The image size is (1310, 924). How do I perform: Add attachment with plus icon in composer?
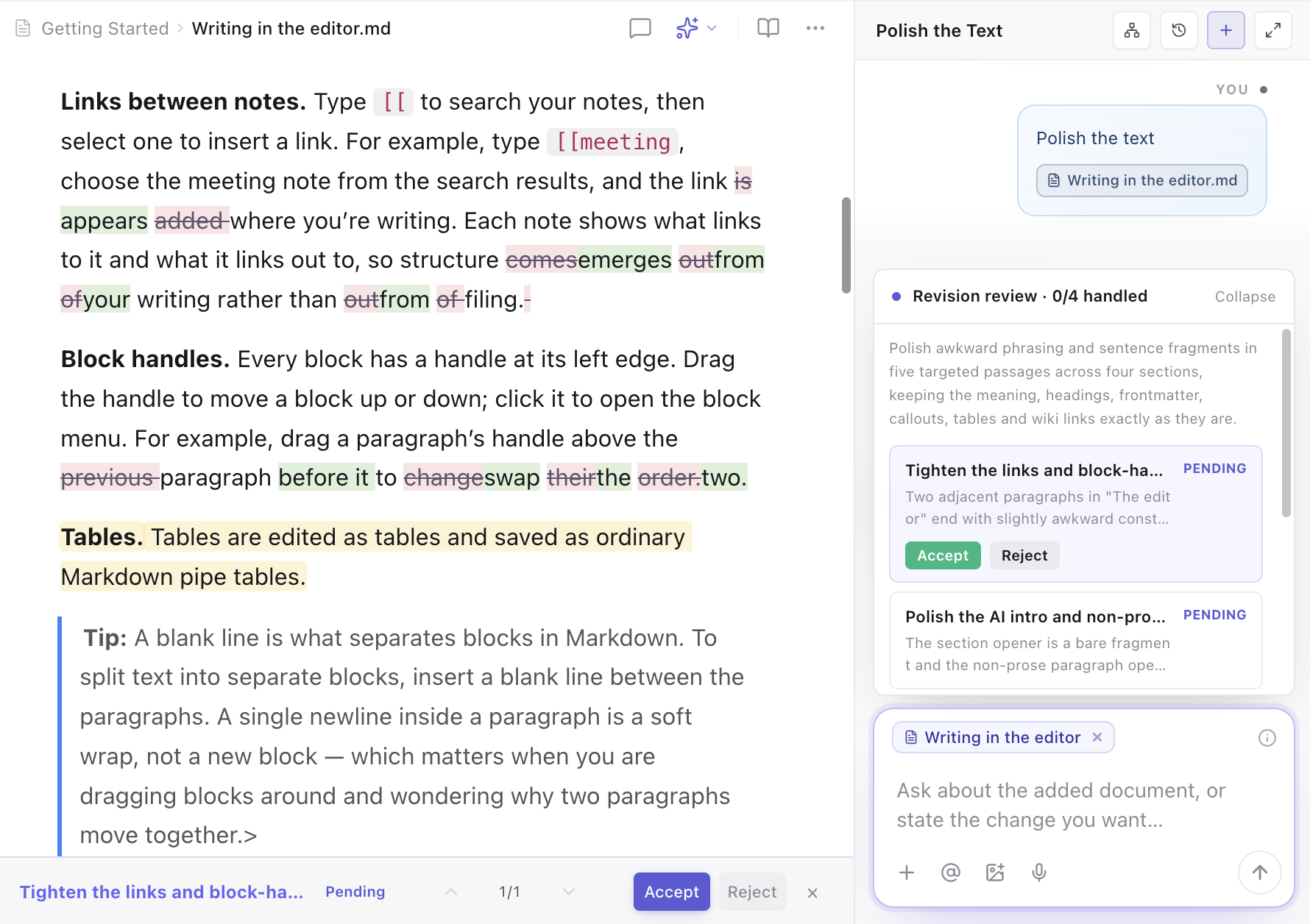click(907, 873)
